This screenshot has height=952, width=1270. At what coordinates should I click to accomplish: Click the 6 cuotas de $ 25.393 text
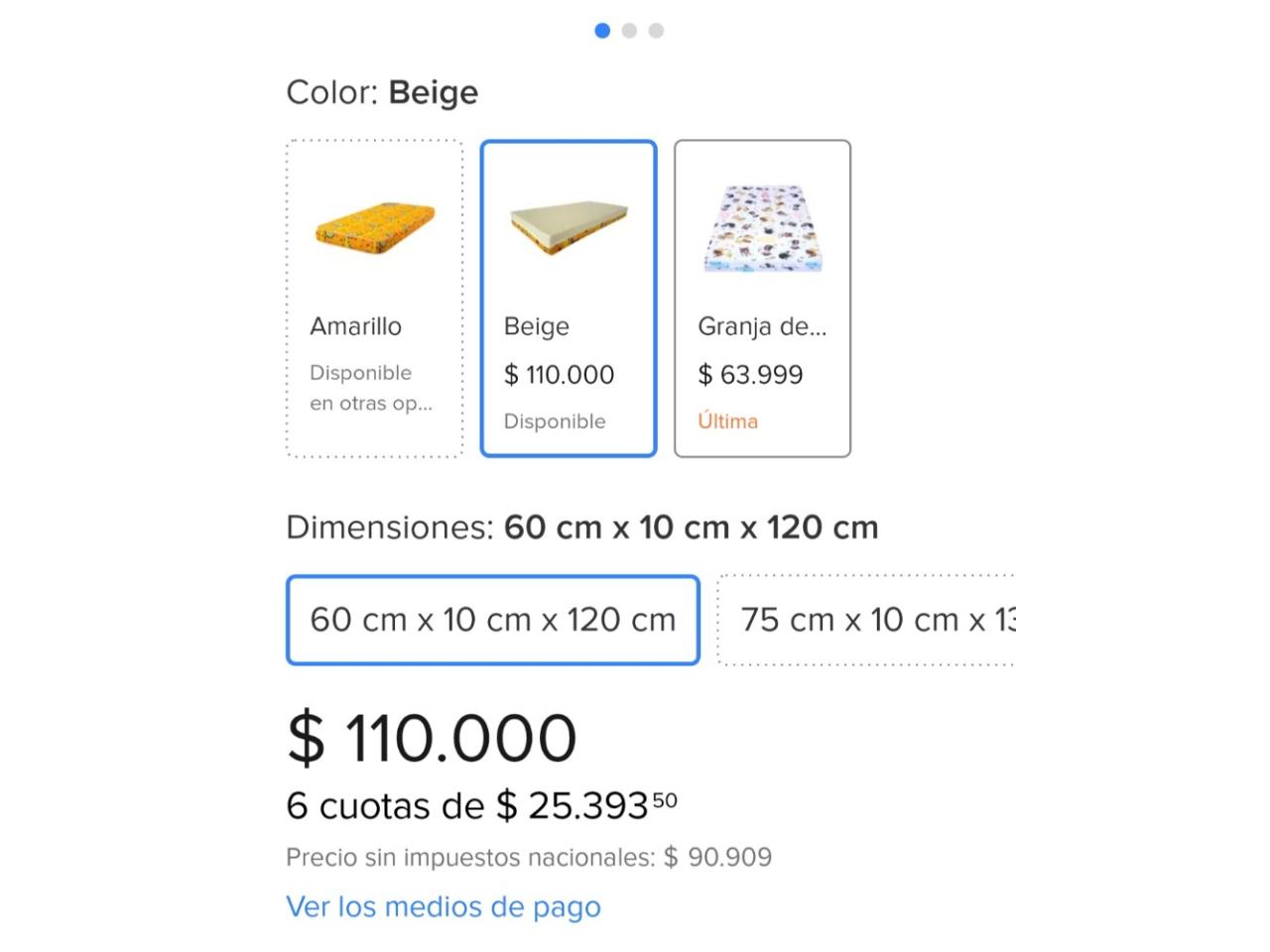(481, 806)
